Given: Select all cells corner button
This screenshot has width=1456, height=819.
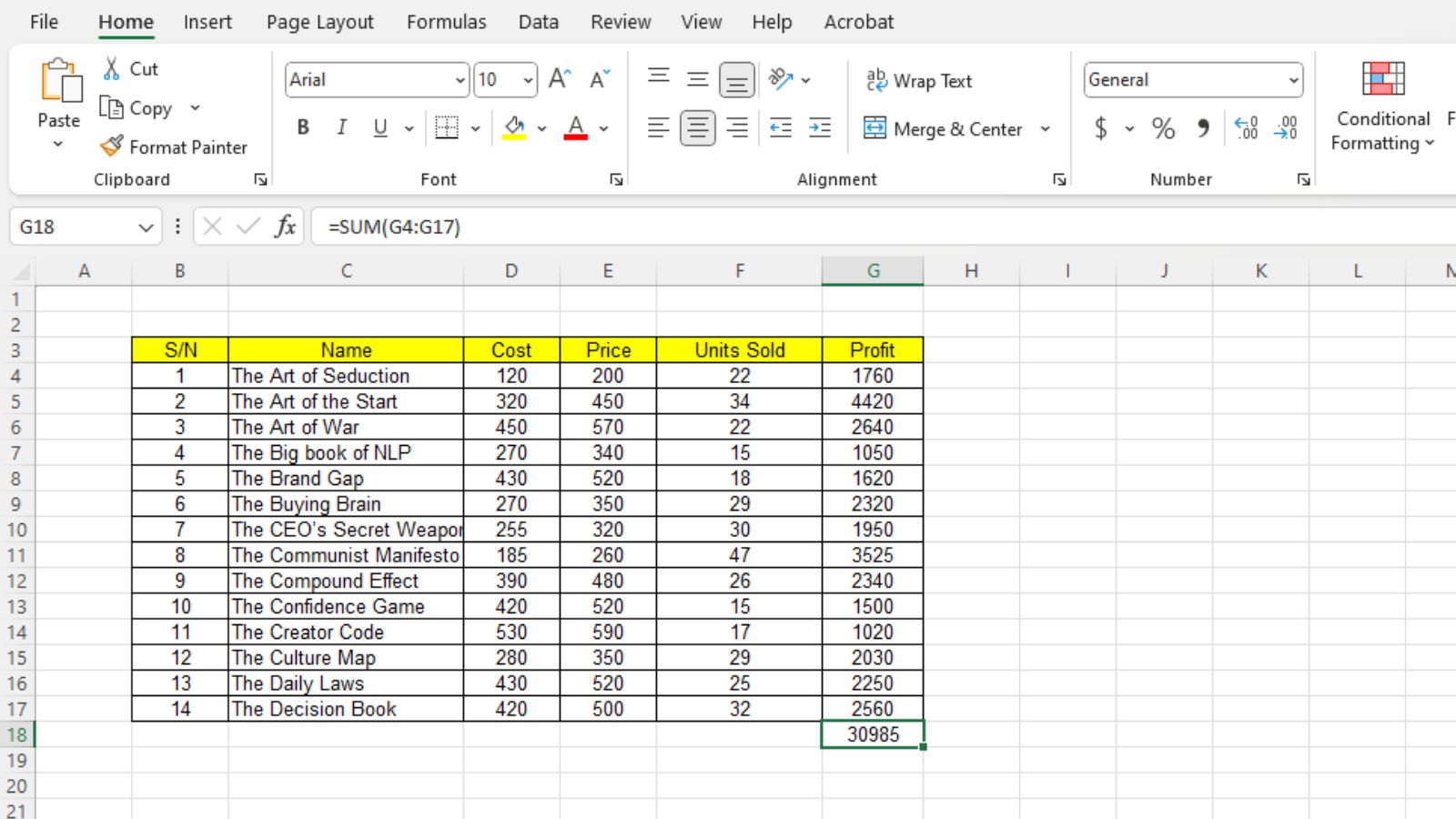Looking at the screenshot, I should (18, 270).
